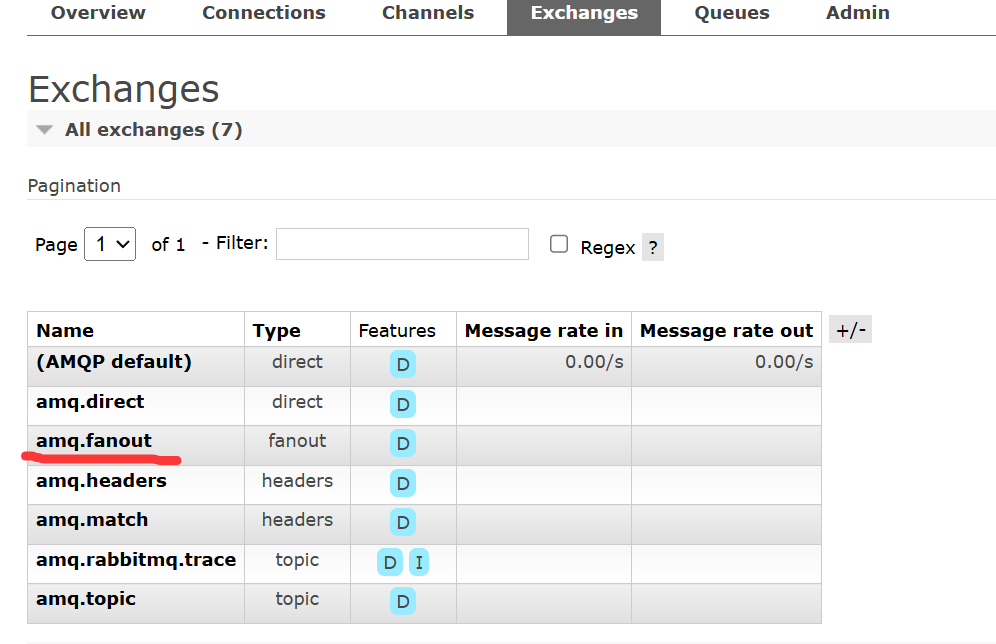This screenshot has width=996, height=644.
Task: Click the 0.00/s message rate out value
Action: 784,362
